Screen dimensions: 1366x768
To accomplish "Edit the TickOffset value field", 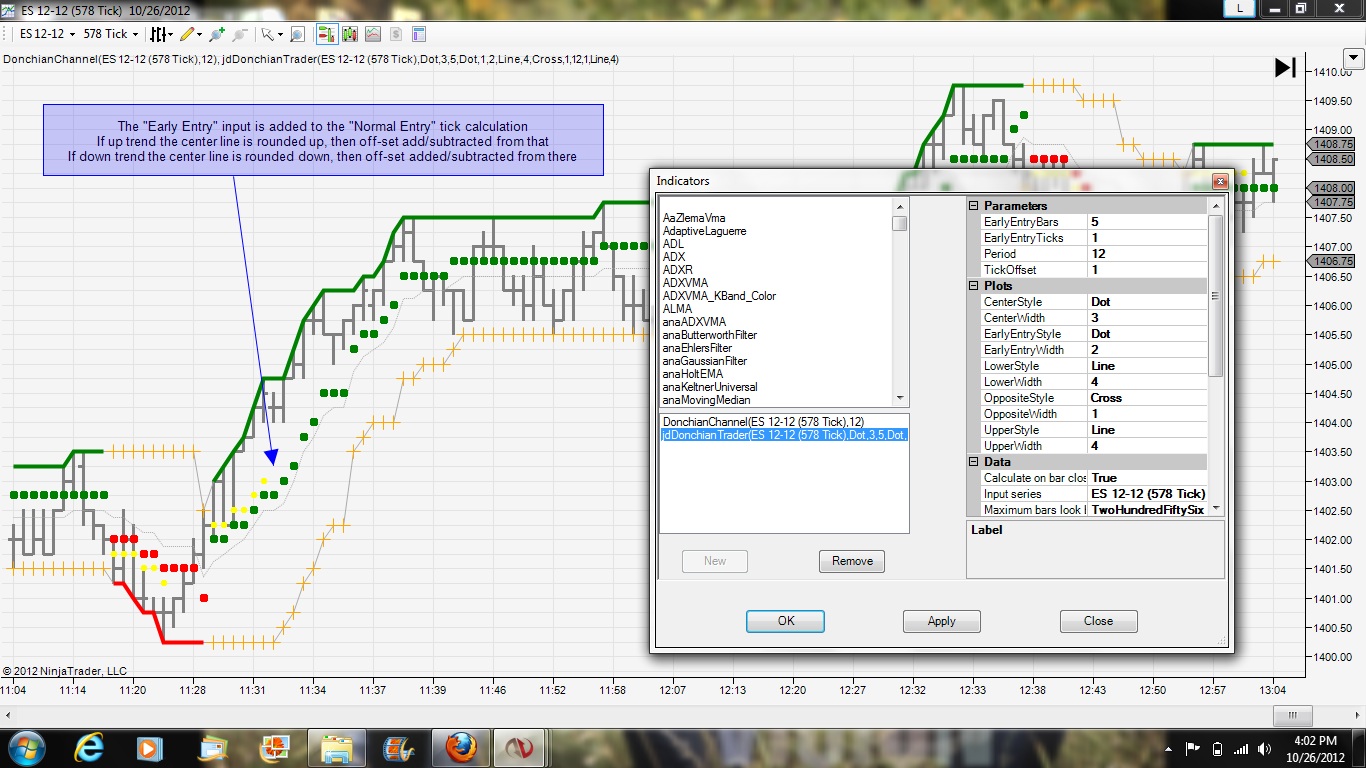I will [1147, 270].
